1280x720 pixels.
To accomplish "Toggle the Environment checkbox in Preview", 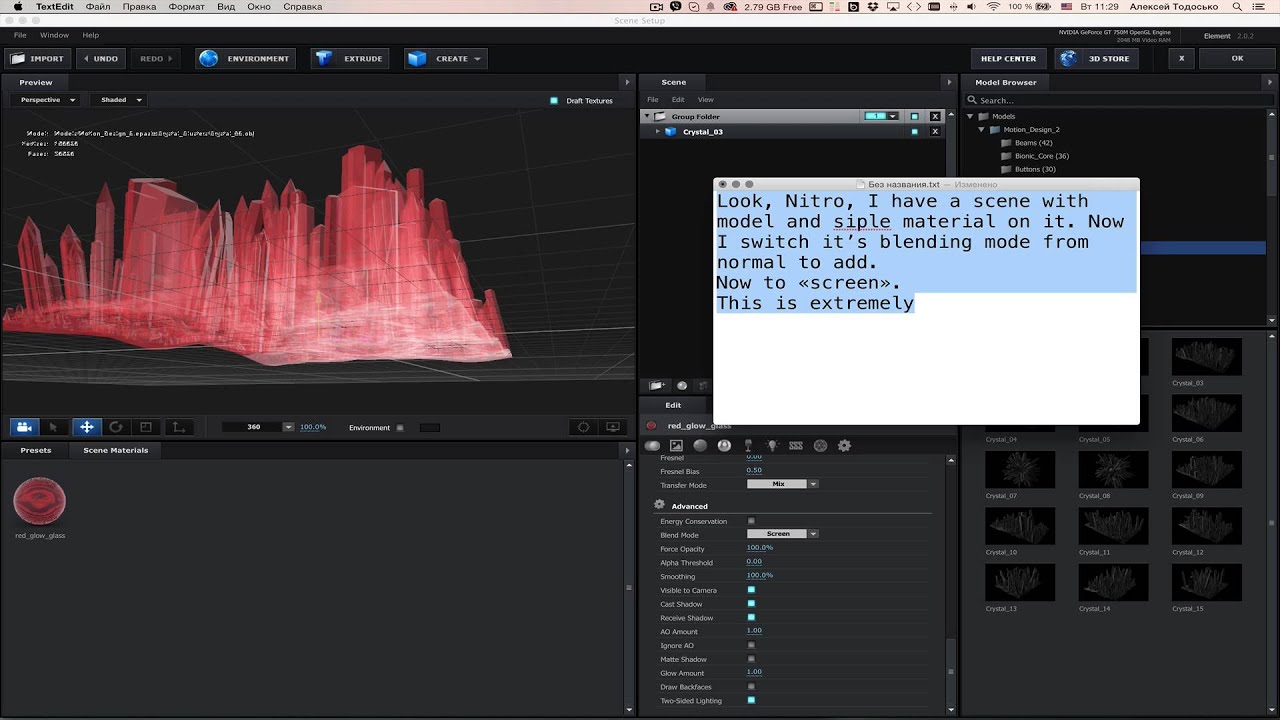I will pos(400,427).
